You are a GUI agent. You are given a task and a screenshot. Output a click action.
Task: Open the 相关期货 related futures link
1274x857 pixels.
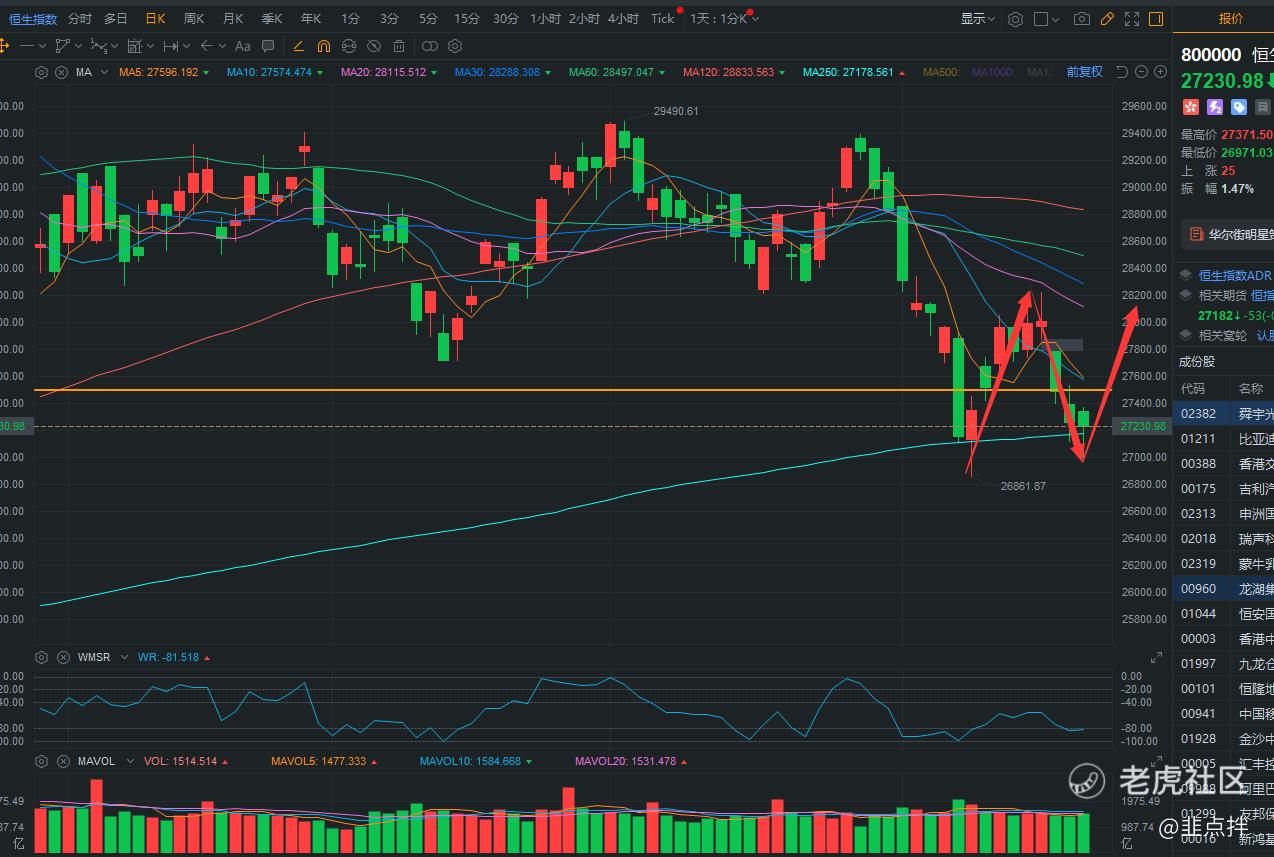pos(1225,295)
